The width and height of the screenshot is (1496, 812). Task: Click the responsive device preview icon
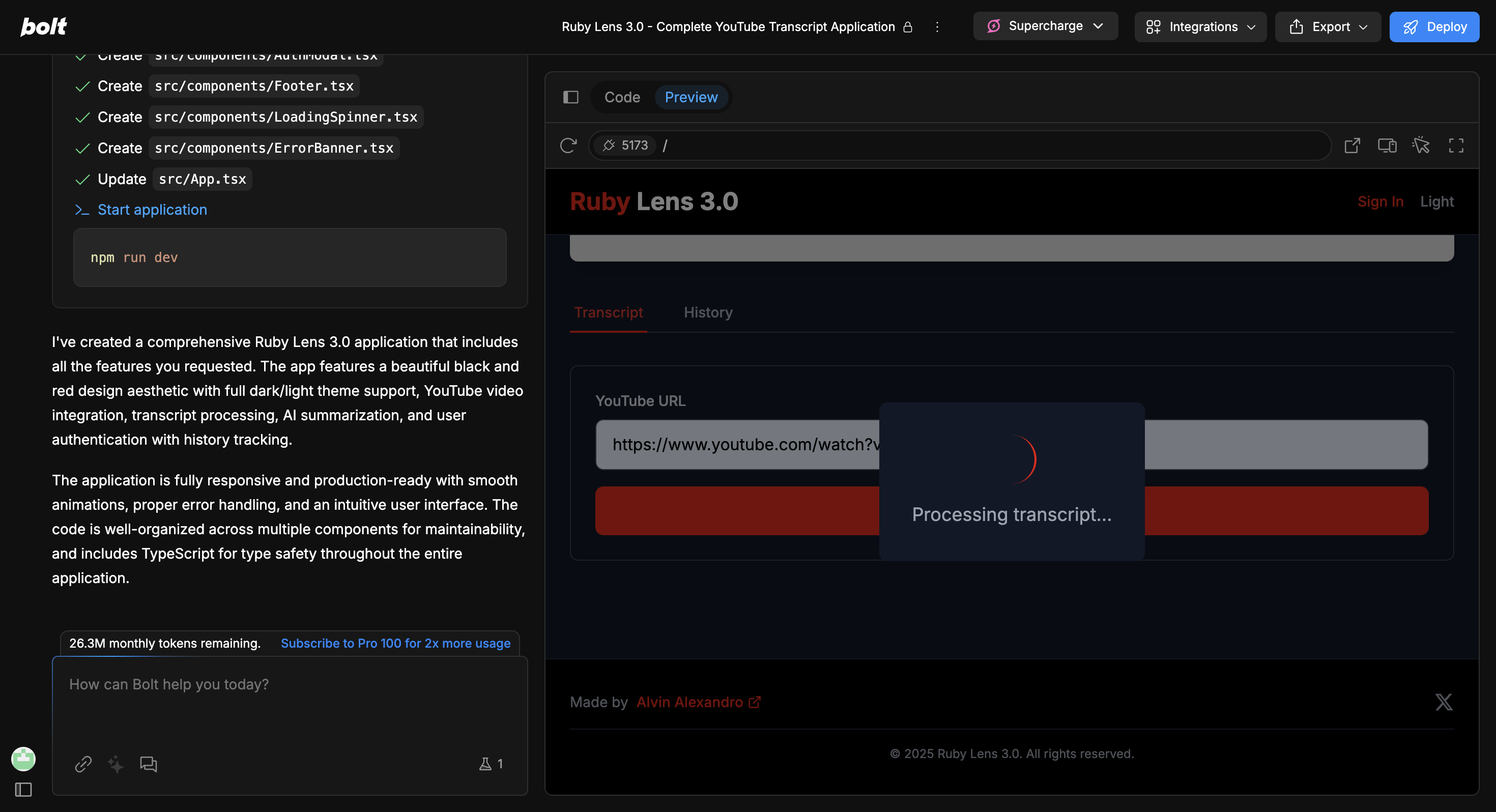[x=1387, y=145]
